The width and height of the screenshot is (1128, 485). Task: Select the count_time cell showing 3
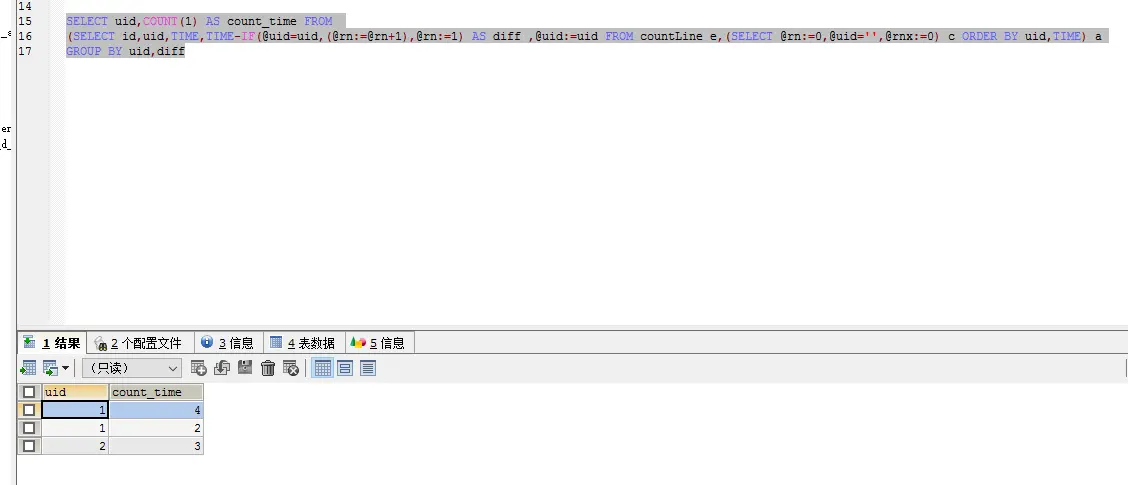[x=156, y=446]
